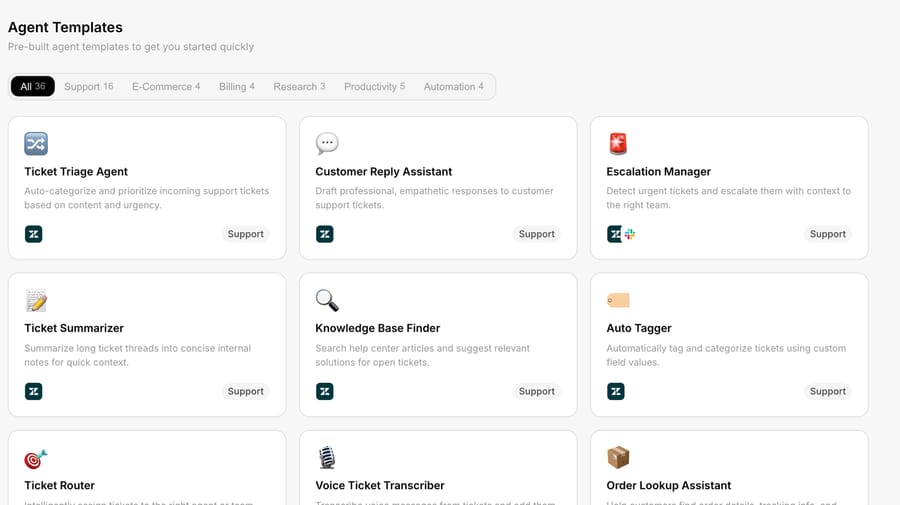Screen dimensions: 900x505
Task: Click 'Draft professional, empathetic responses' description
Action: tap(435, 198)
